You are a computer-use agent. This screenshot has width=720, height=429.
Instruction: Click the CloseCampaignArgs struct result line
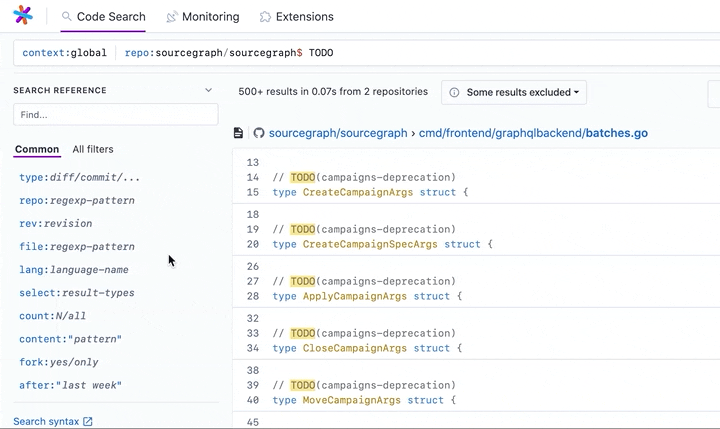[x=367, y=348]
